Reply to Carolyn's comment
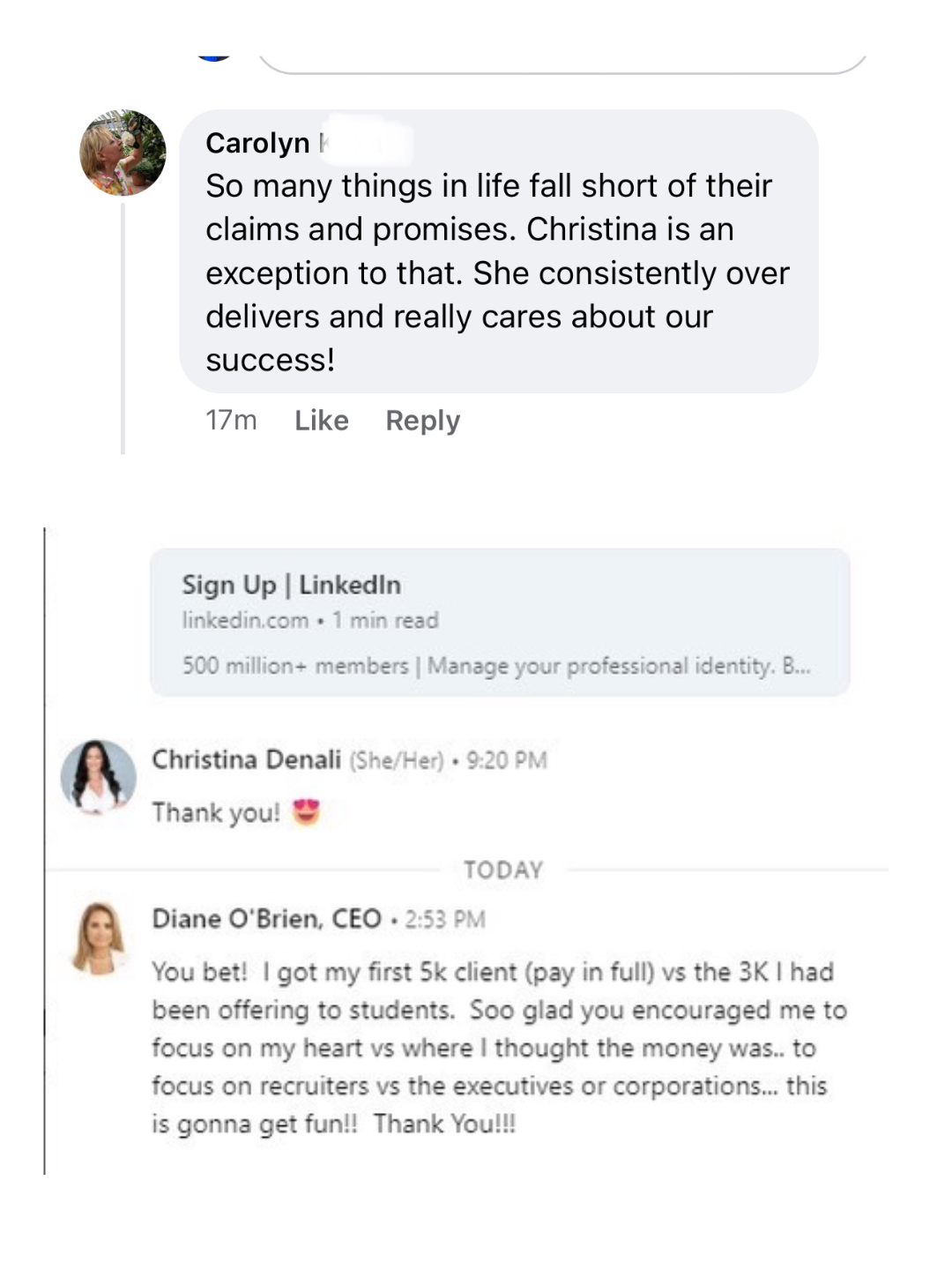Image resolution: width=952 pixels, height=1270 pixels. point(422,421)
